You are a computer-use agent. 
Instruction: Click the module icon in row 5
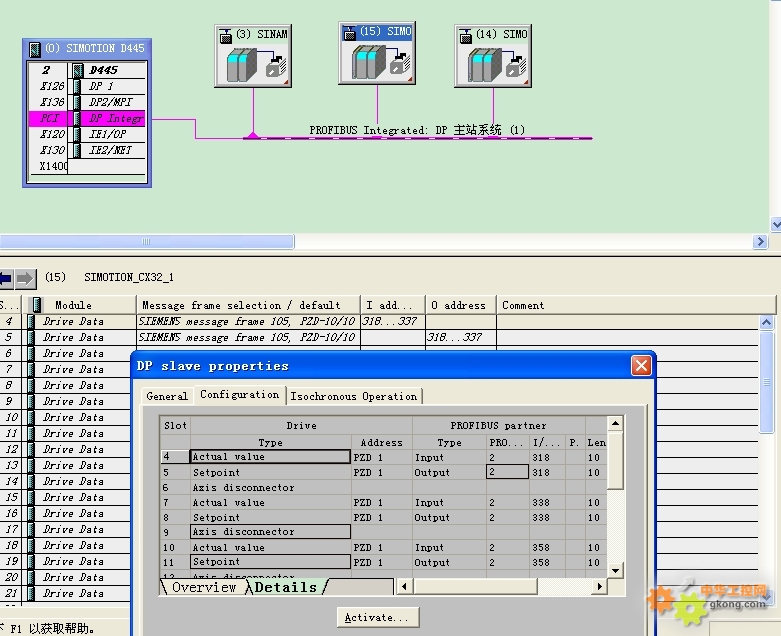31,337
